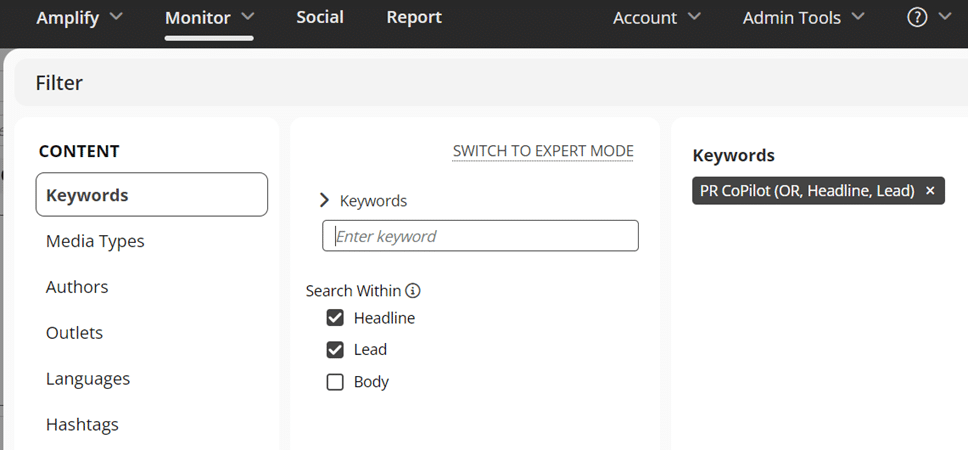Screen dimensions: 968x450
Task: Go to the Social tab
Action: pos(320,18)
